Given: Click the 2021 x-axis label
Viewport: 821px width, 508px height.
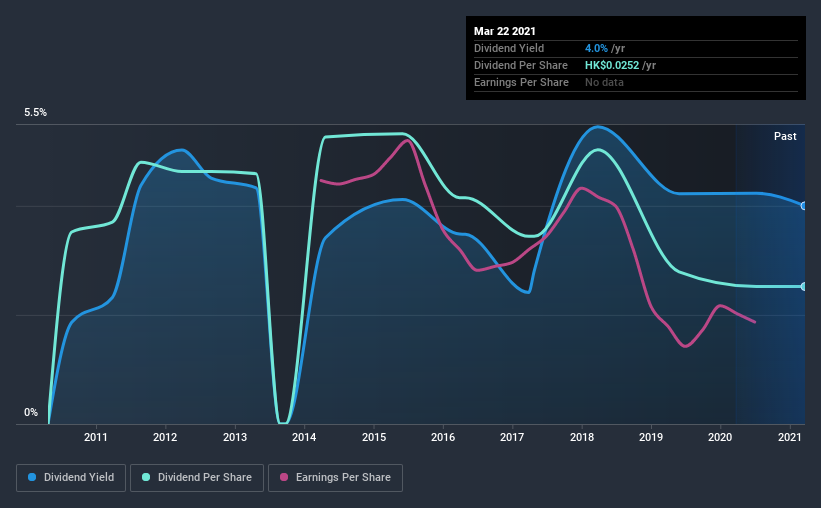Looking at the screenshot, I should (x=790, y=437).
